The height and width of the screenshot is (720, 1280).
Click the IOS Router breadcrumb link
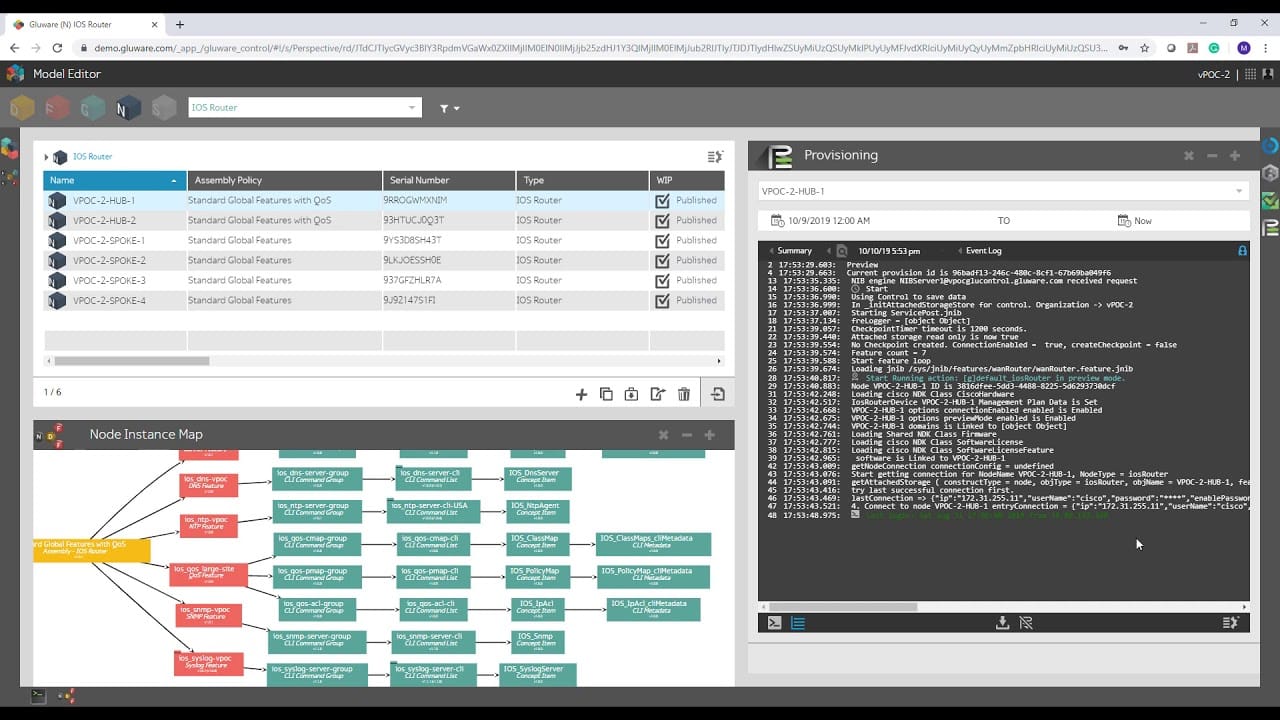[x=92, y=157]
